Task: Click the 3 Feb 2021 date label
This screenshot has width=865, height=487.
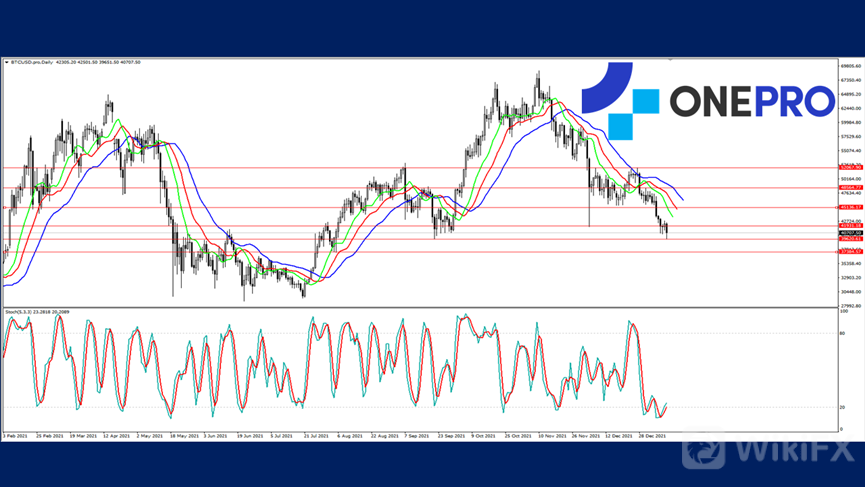Action: (15, 436)
